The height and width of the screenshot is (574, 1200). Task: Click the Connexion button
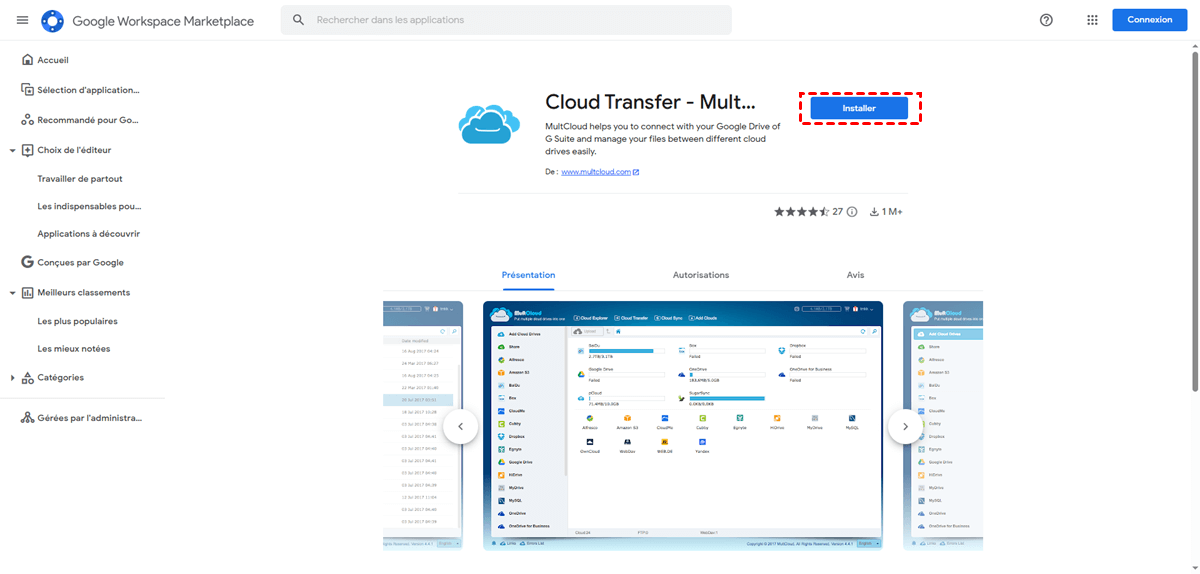1150,20
